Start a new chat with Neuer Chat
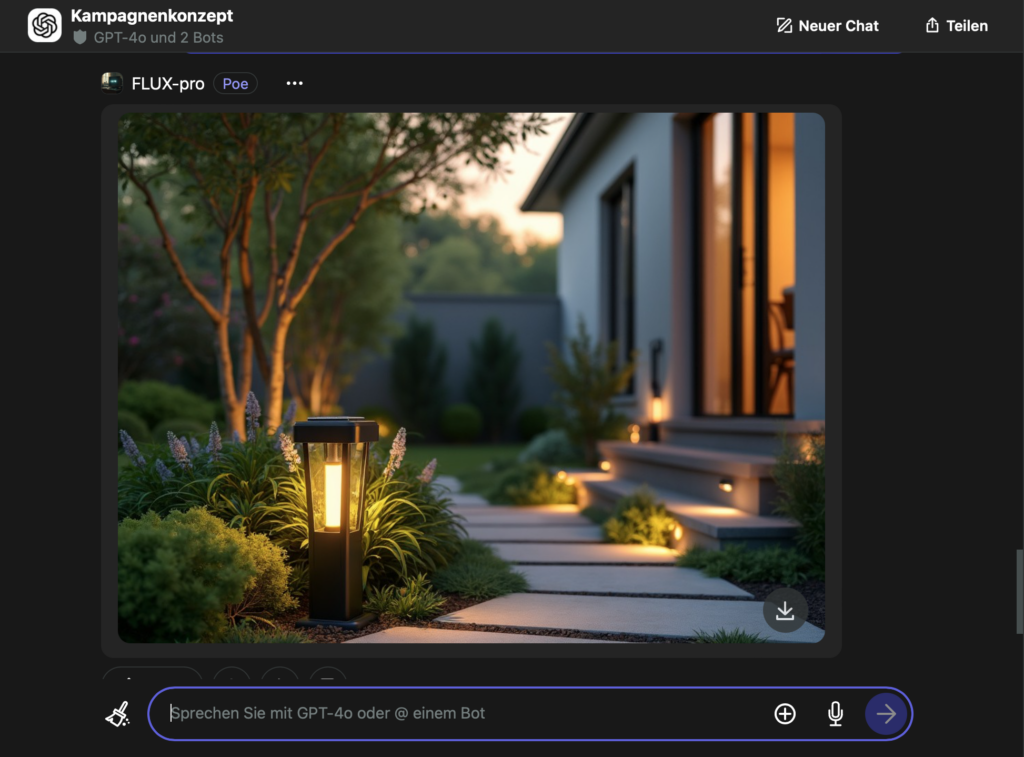1024x757 pixels. pyautogui.click(x=827, y=26)
